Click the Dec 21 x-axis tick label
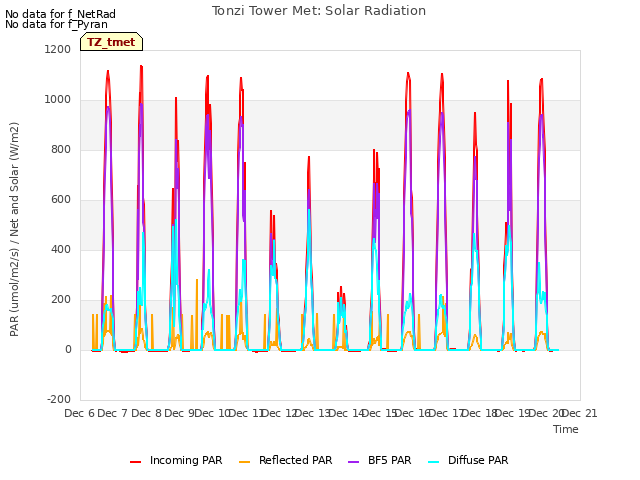Screen dimensions: 640x480 580,413
